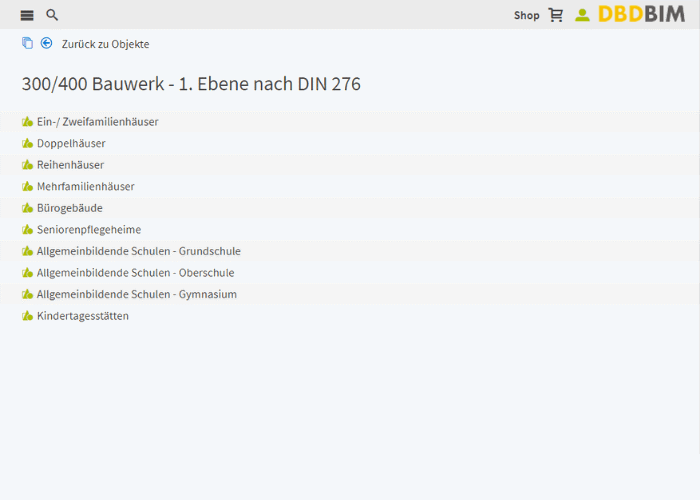Screen dimensions: 700x500
Task: Open the user account icon
Action: pos(582,15)
